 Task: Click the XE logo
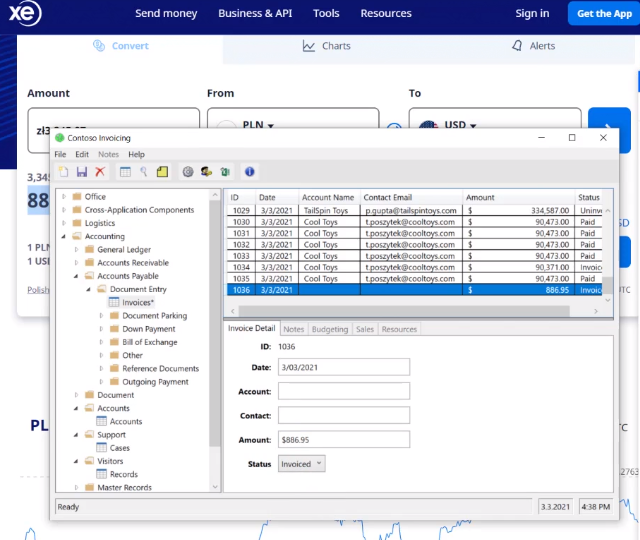tap(25, 13)
